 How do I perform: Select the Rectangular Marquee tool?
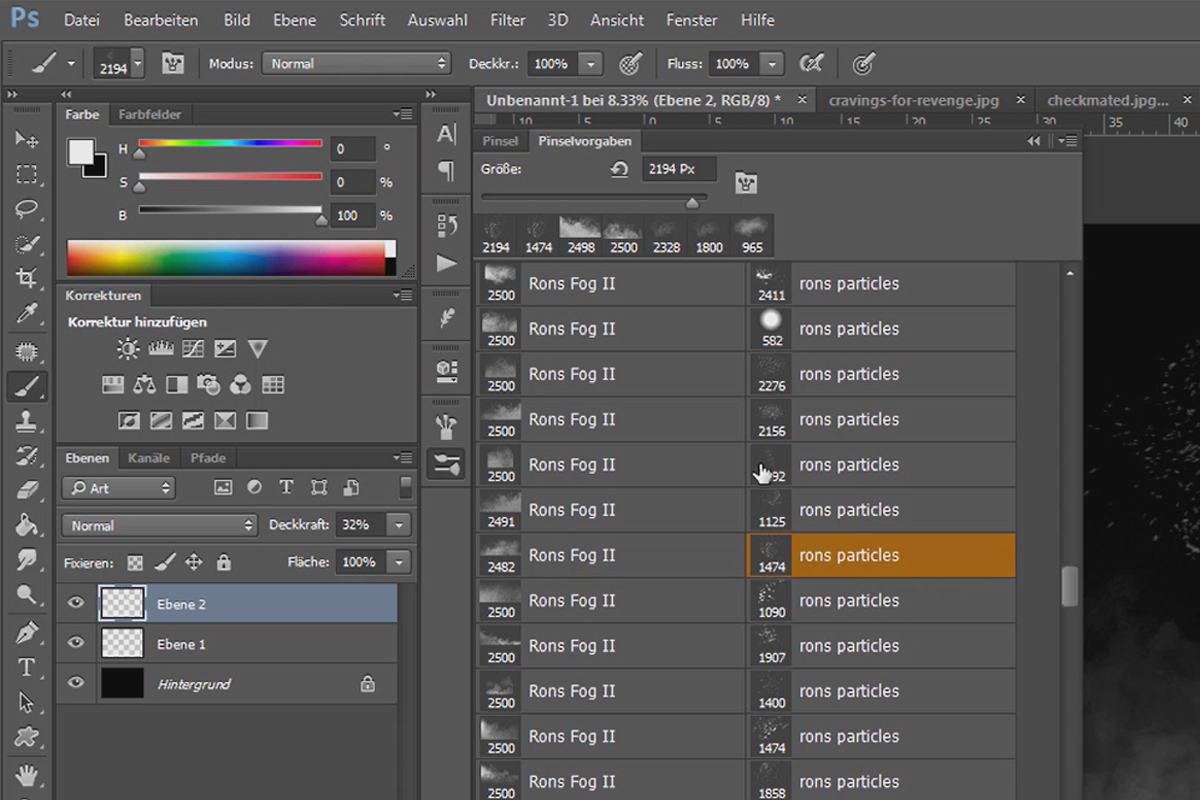coord(27,175)
